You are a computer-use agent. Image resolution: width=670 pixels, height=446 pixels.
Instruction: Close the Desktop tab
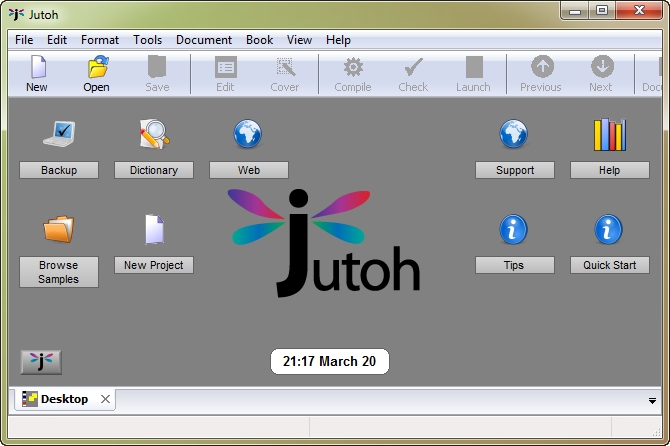point(105,399)
